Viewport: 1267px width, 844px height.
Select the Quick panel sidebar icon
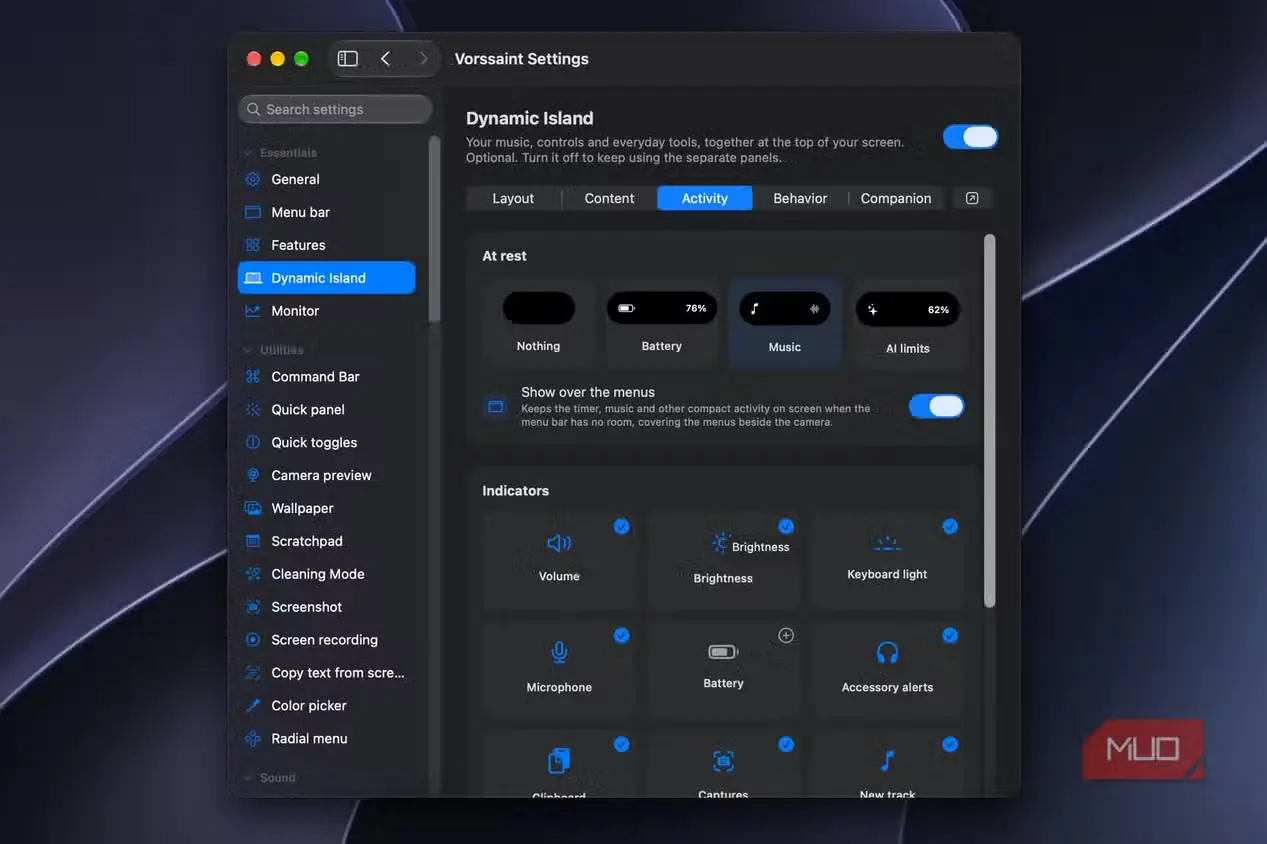click(253, 410)
